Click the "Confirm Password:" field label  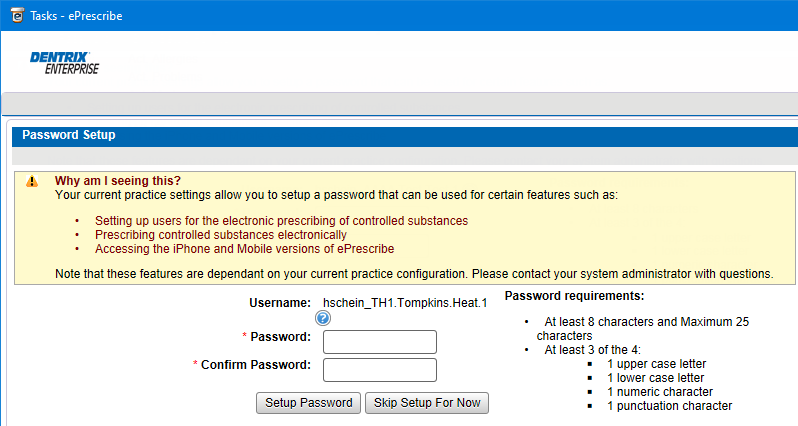(x=256, y=365)
